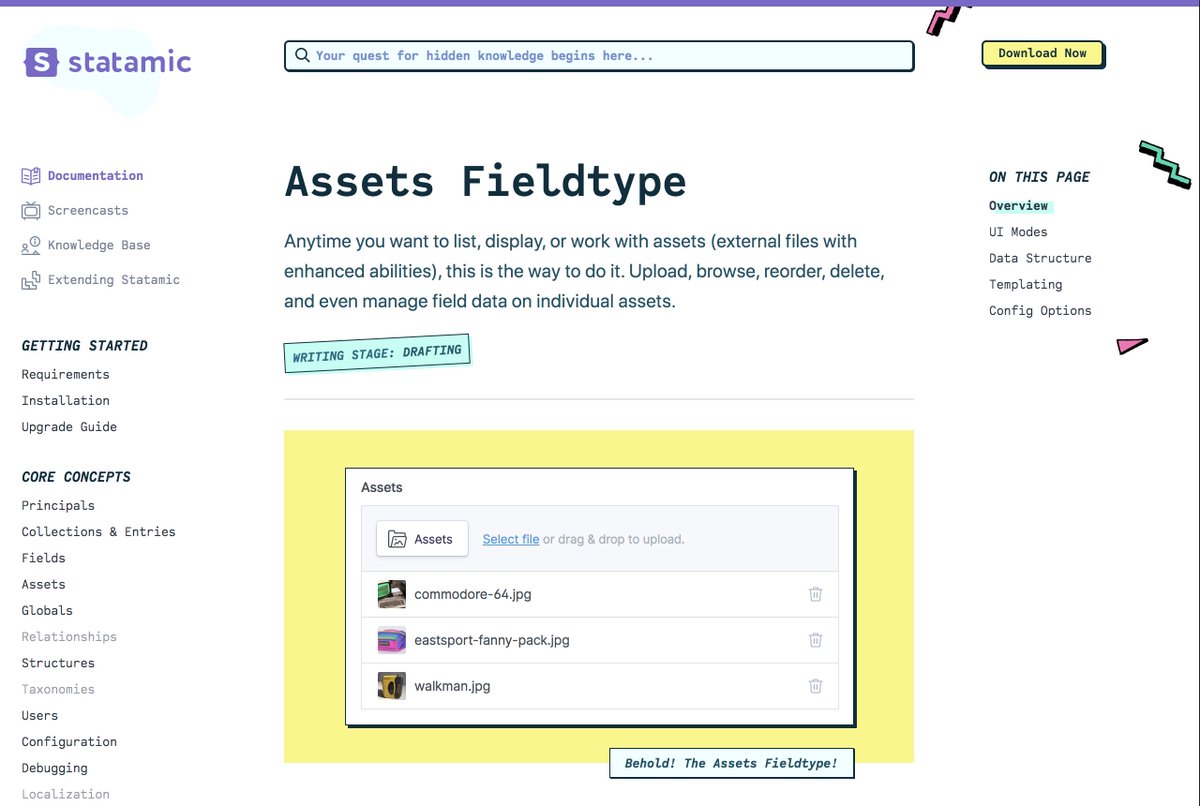Delete commodore-64.jpg with its trash icon
This screenshot has height=806, width=1200.
(815, 594)
